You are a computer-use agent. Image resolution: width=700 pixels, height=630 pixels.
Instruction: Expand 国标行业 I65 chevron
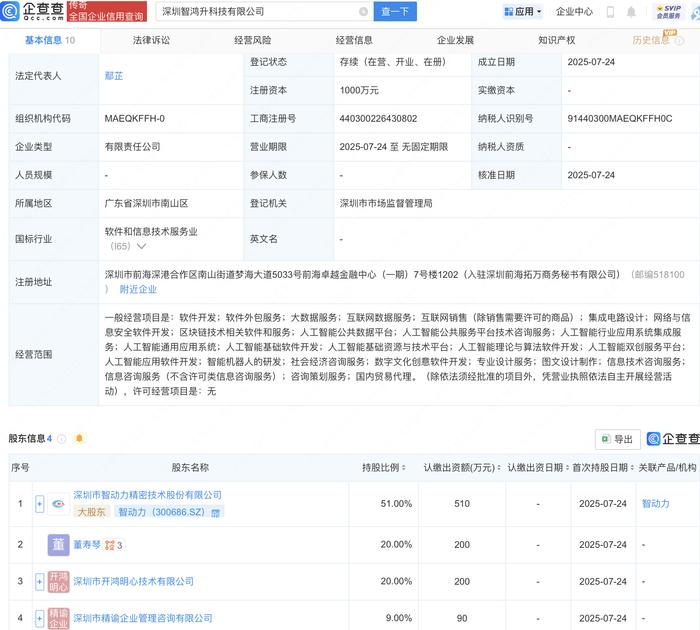tap(142, 246)
